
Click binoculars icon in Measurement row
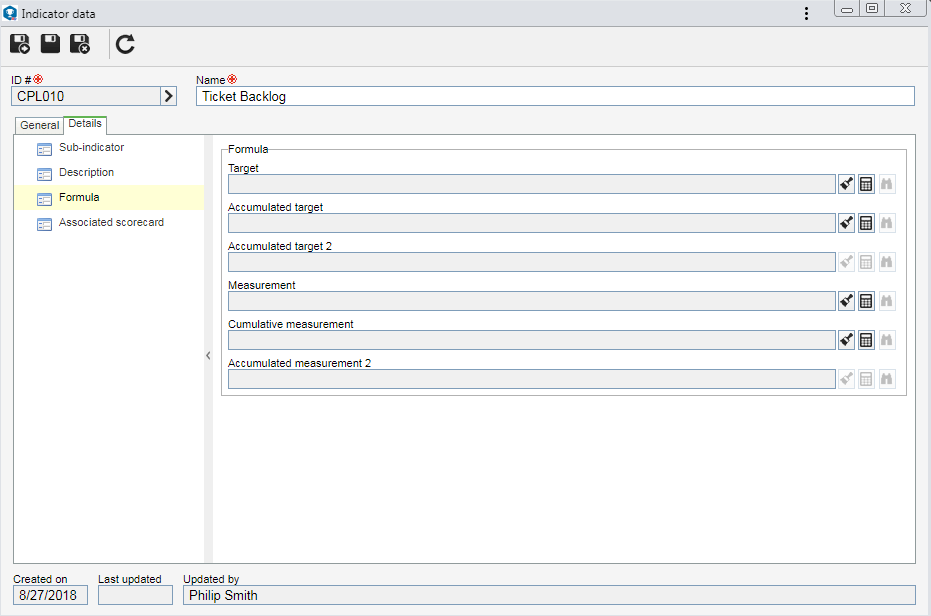point(886,301)
